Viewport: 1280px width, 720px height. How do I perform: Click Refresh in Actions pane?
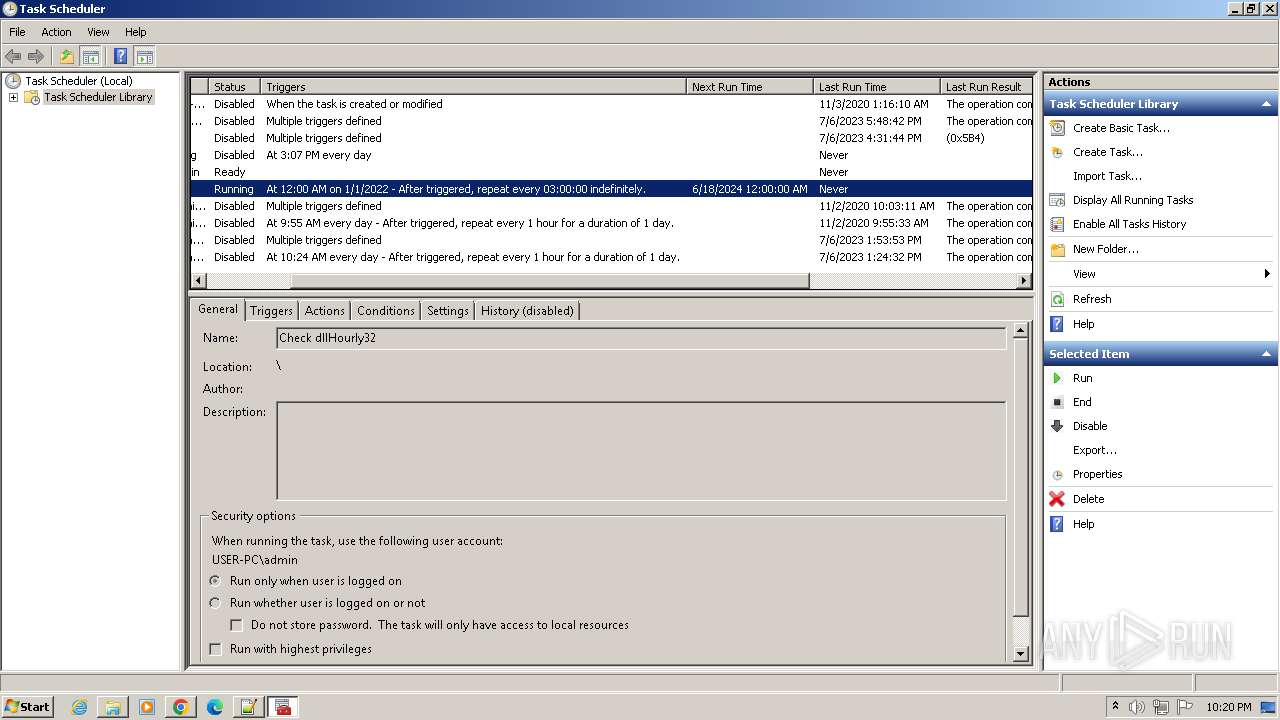coord(1092,299)
